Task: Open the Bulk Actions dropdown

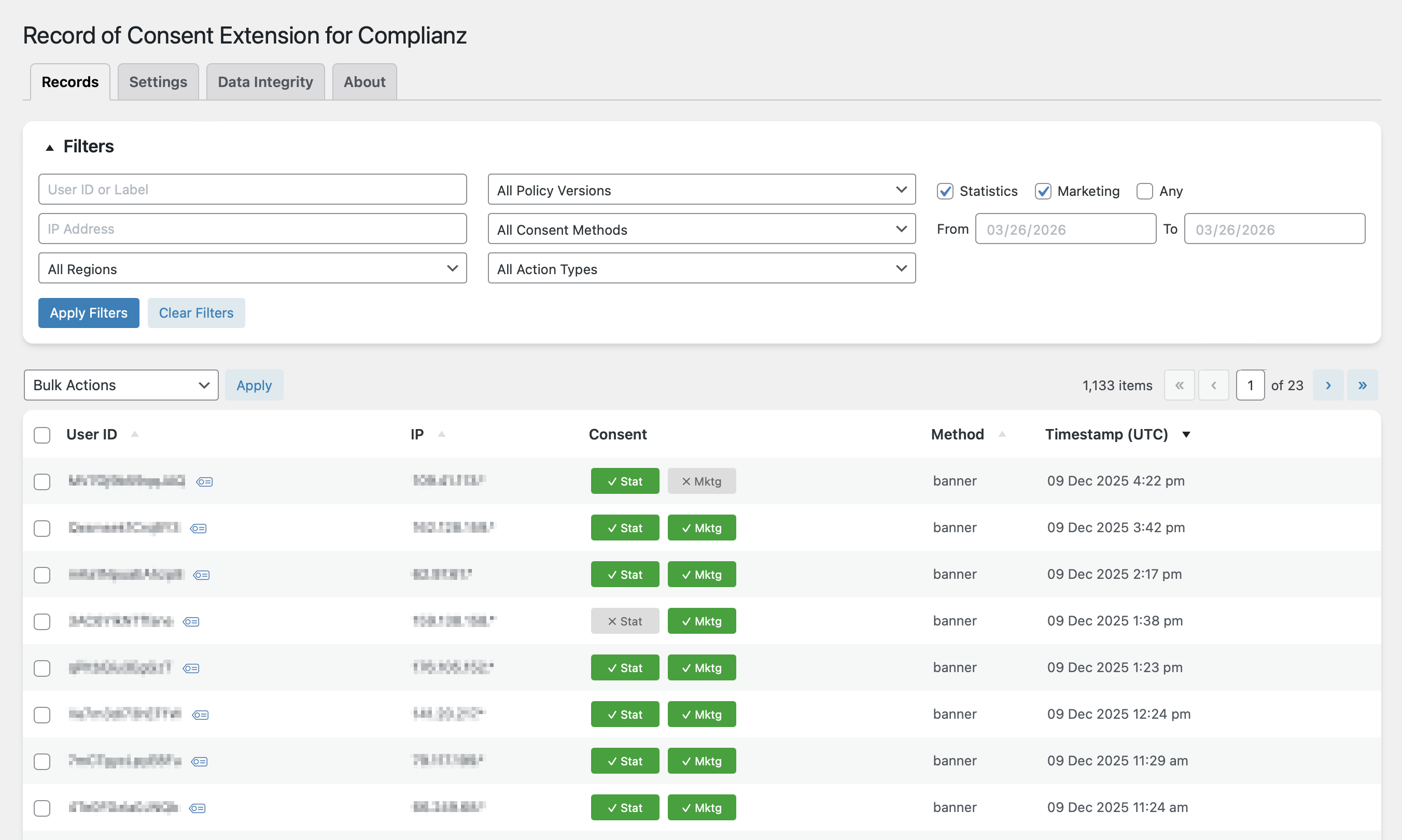Action: tap(121, 386)
